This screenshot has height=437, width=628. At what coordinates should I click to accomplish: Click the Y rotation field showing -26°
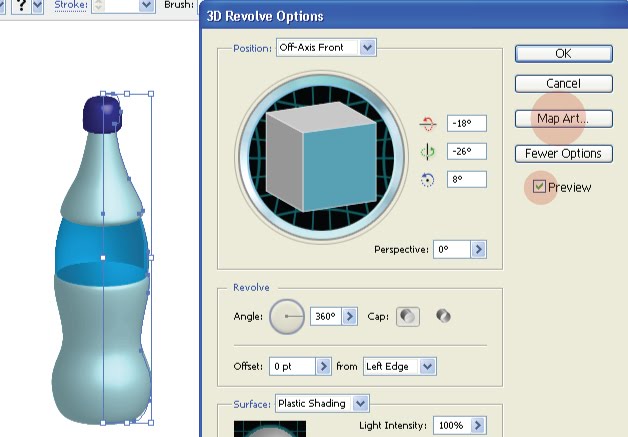click(x=467, y=151)
